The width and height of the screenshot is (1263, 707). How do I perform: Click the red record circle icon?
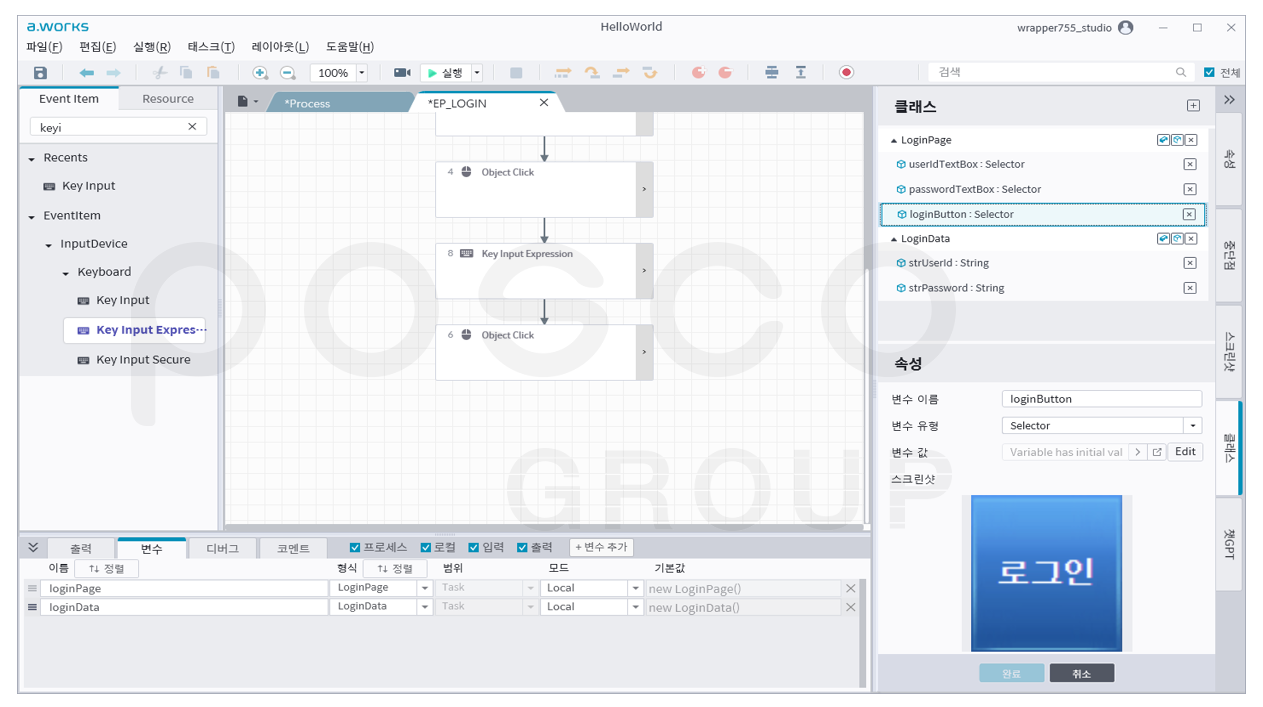point(847,72)
